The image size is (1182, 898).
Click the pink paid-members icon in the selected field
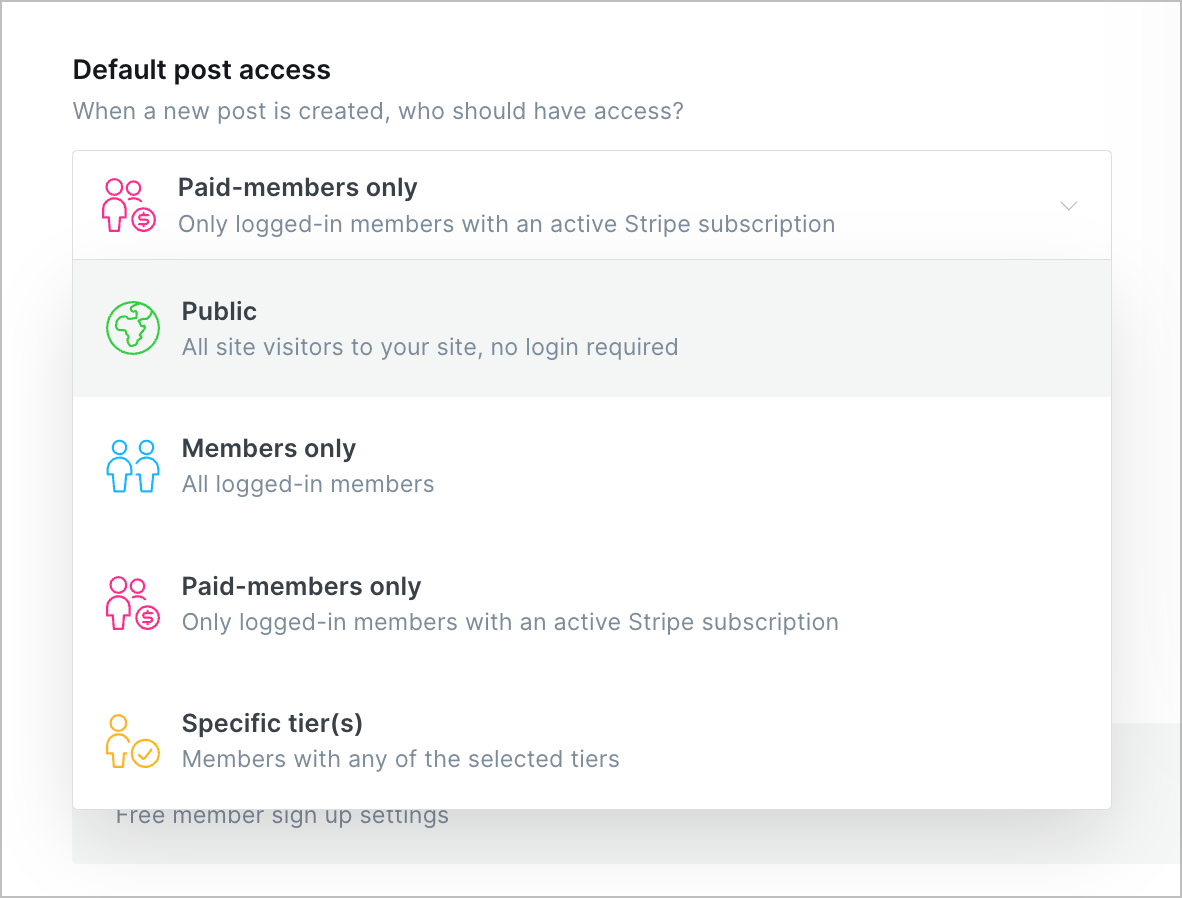tap(129, 205)
